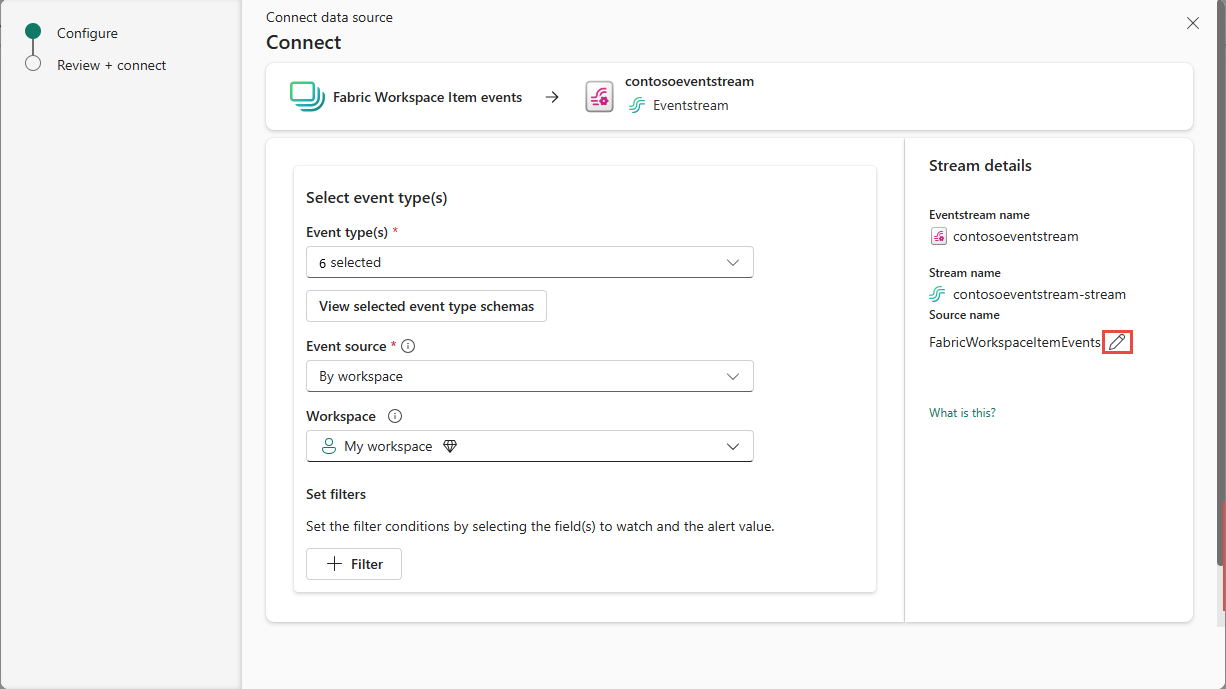The image size is (1226, 689).
Task: Click Eventstream name icon in Stream details
Action: [x=938, y=237]
